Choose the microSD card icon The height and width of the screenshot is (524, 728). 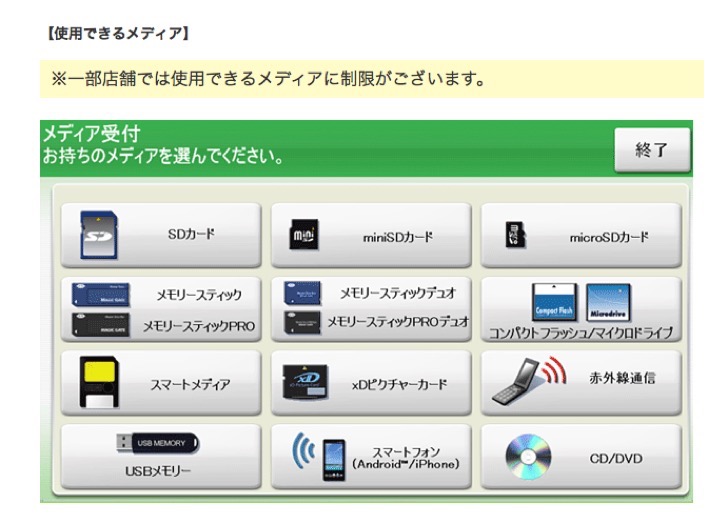pos(515,236)
